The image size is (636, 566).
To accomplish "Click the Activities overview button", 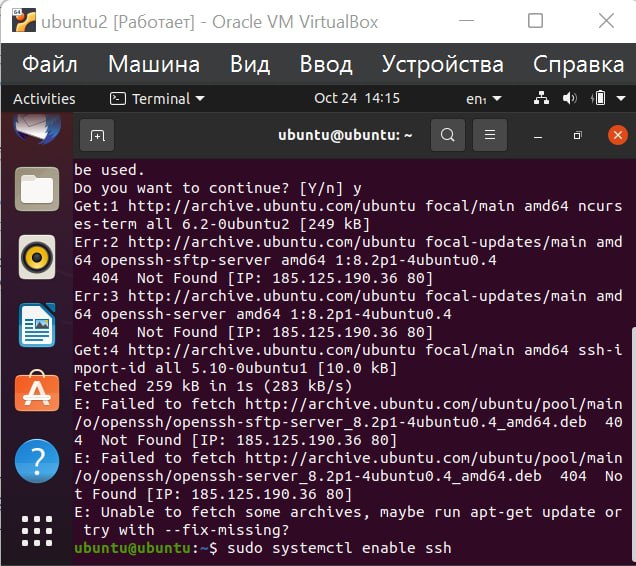I will click(x=44, y=99).
